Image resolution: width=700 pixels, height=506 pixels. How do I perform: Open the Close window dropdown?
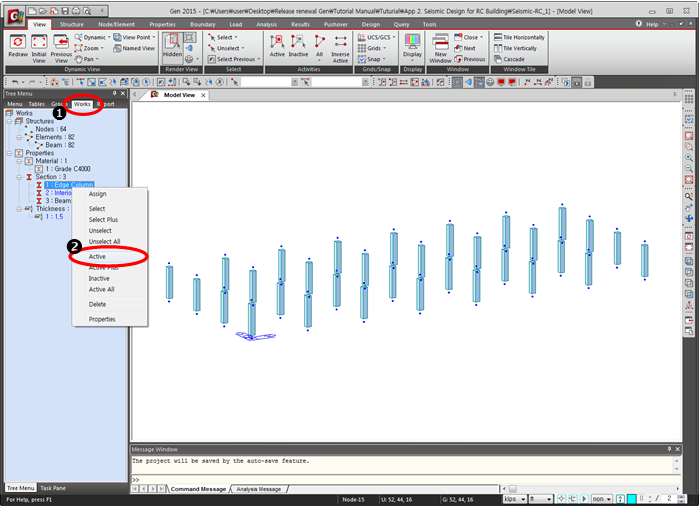point(469,38)
